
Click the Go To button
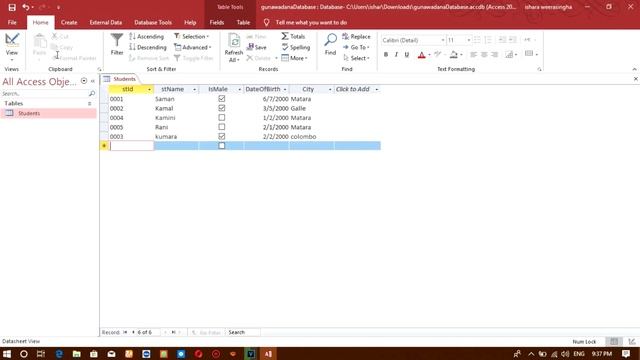[356, 47]
